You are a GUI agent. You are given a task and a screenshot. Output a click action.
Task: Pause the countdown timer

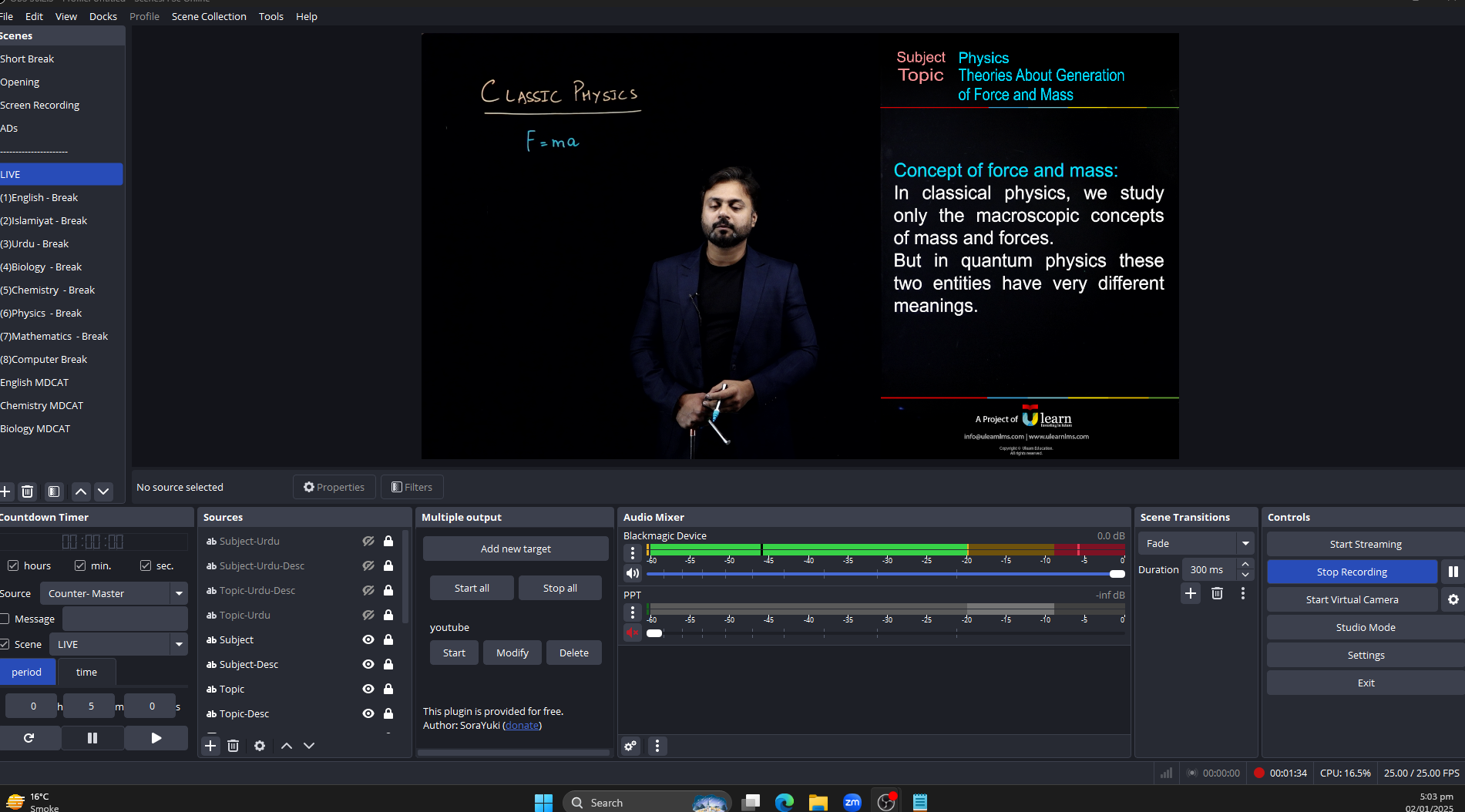click(92, 738)
